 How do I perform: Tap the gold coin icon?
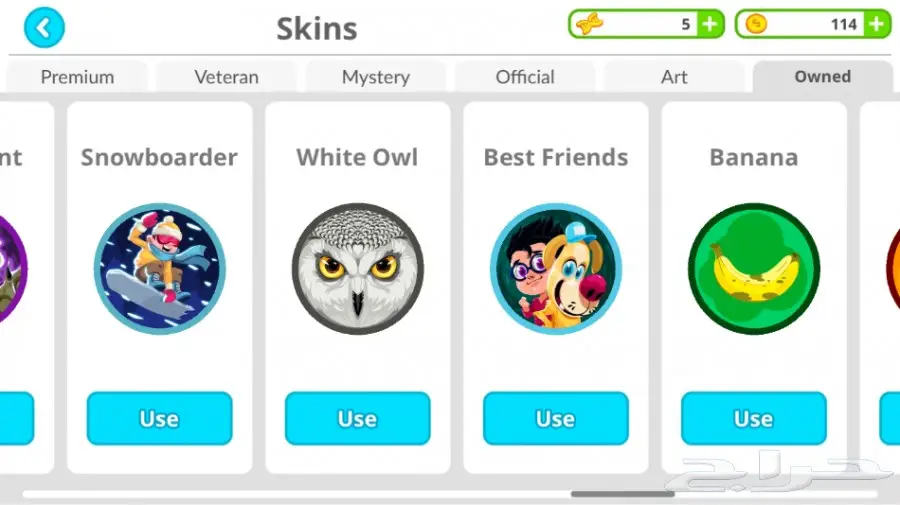point(756,24)
